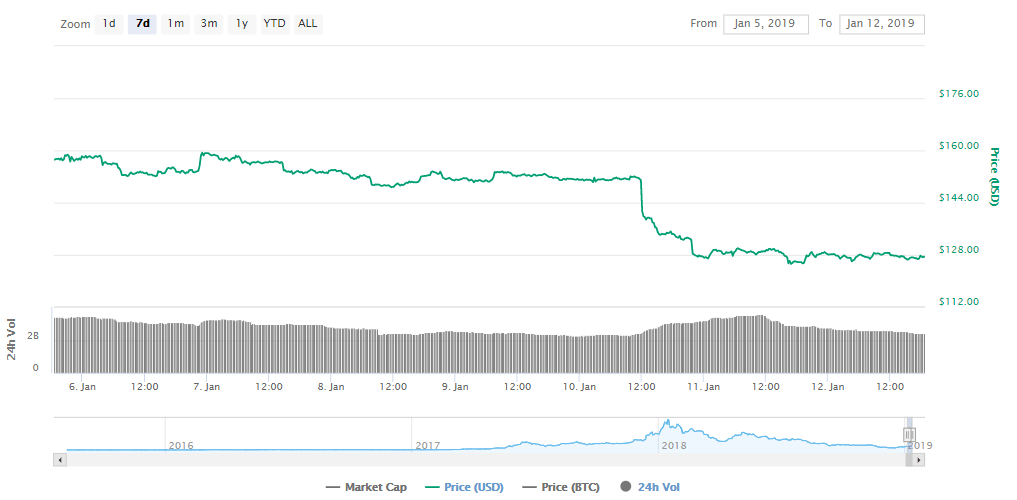Click the 2018 peak in navigator

665,423
